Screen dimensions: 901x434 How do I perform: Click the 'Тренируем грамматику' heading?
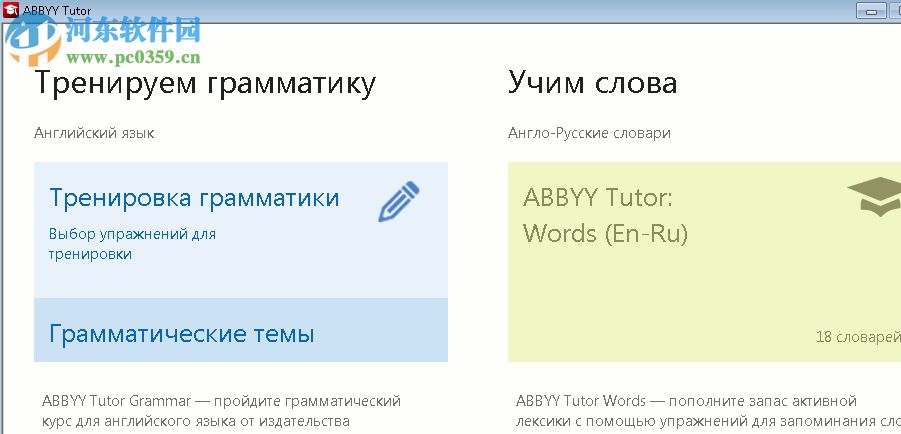click(206, 83)
